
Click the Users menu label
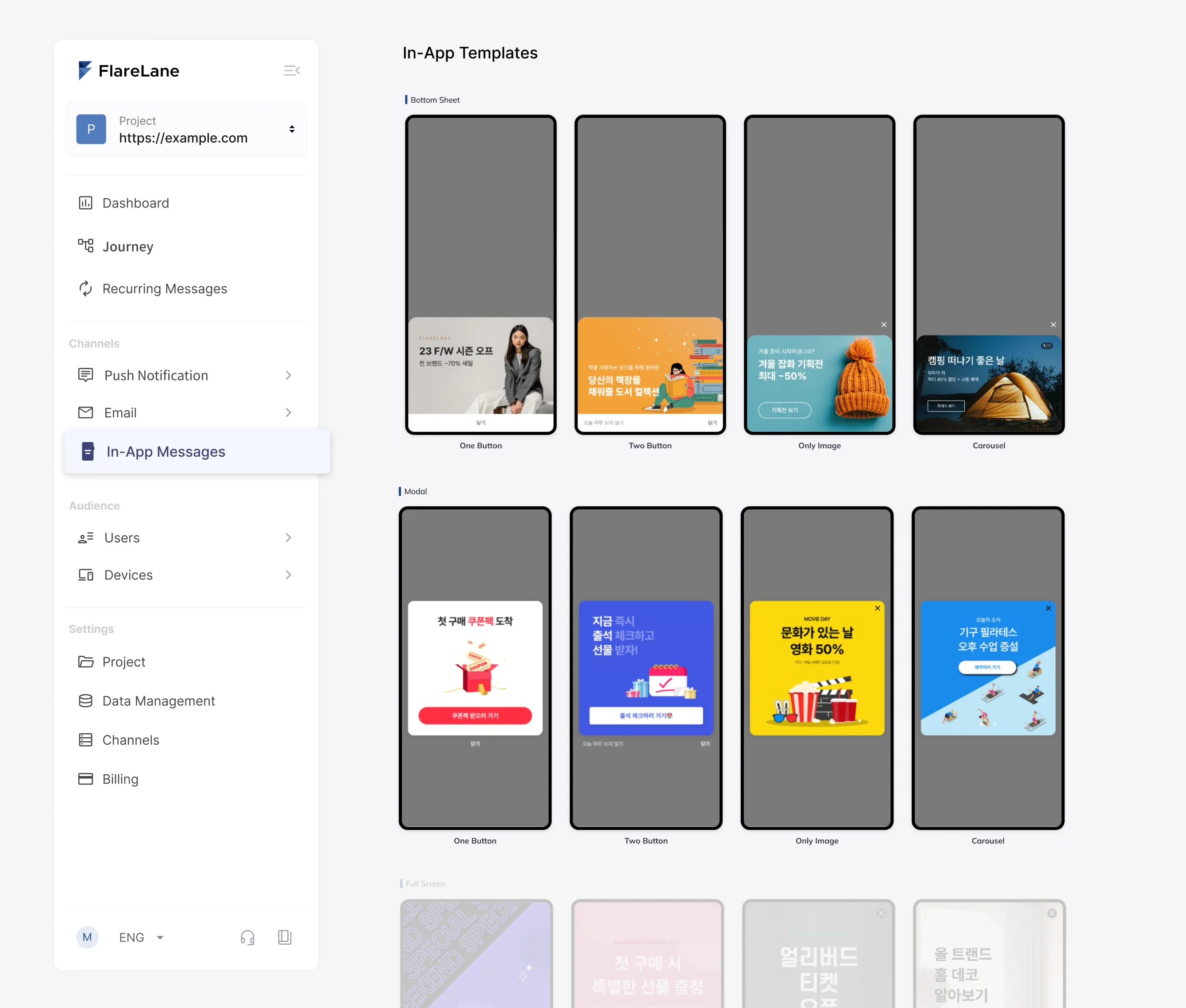coord(122,538)
